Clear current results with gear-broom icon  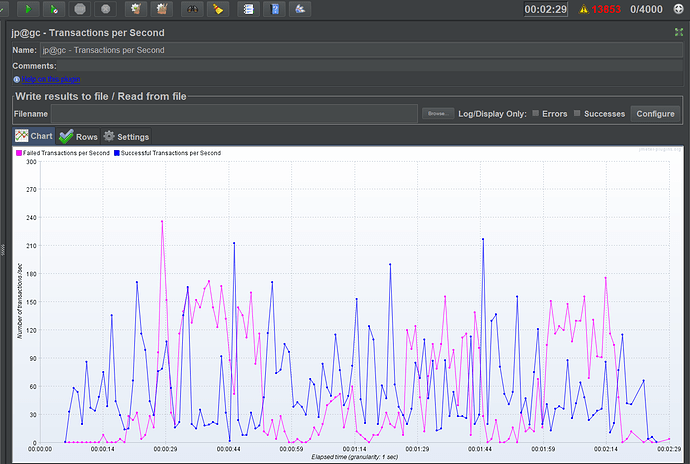[x=136, y=9]
